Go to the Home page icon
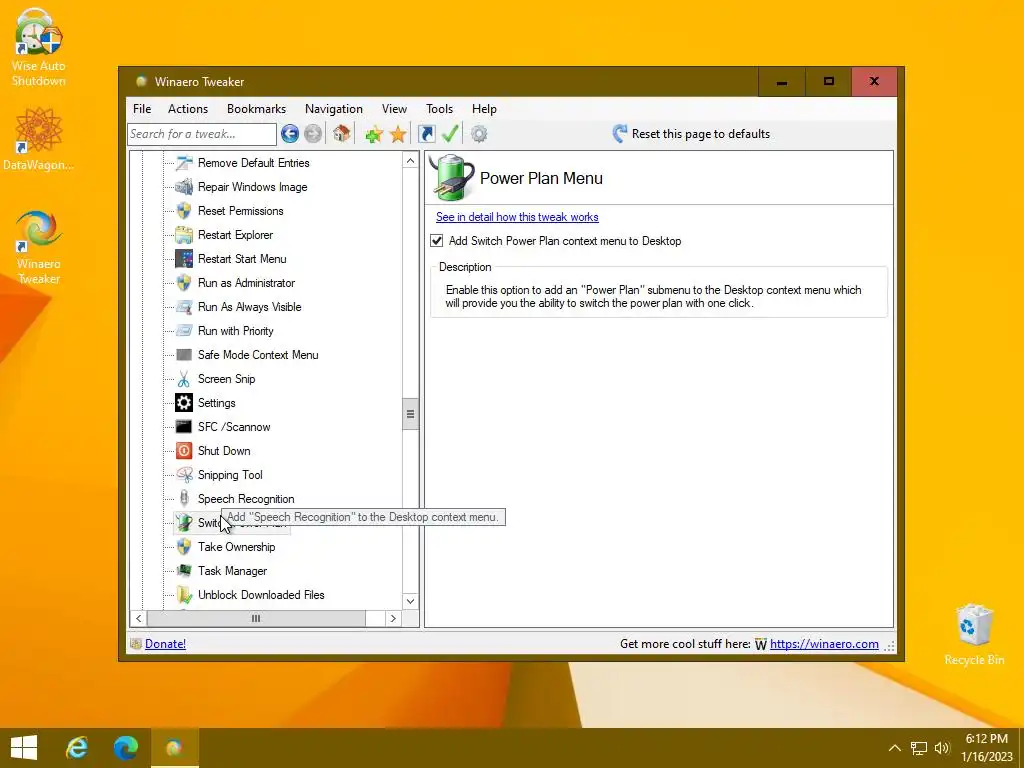 click(342, 133)
